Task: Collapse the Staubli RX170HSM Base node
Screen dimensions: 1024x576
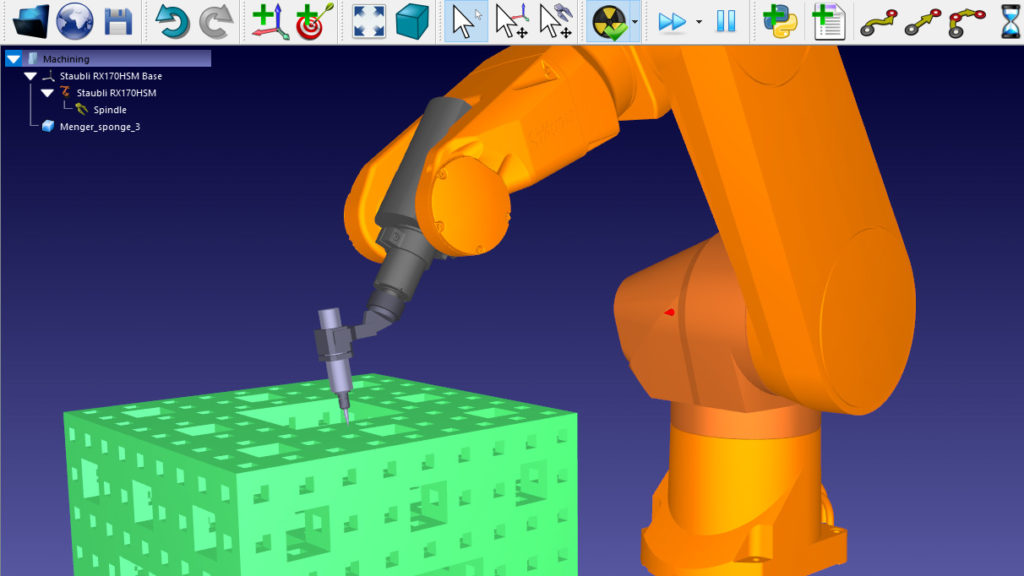Action: click(30, 76)
